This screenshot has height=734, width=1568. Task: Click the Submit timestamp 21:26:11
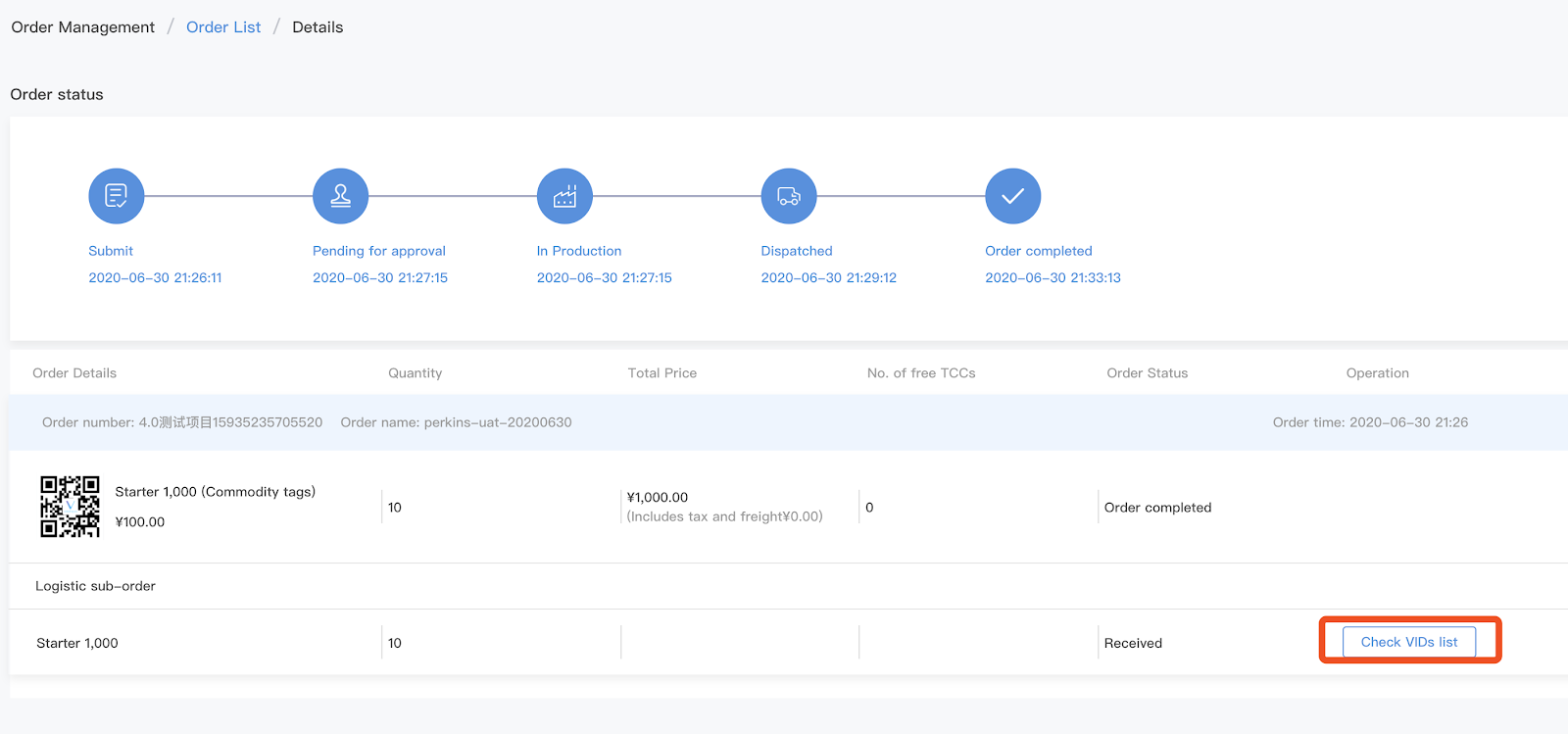(x=155, y=277)
